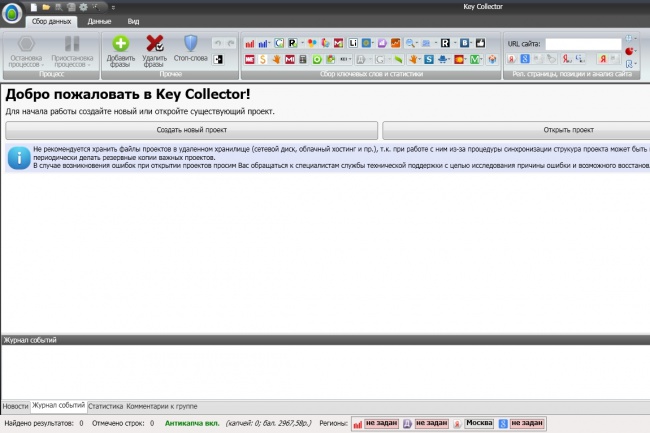Click the orange dollar sign icon
Screen dimensions: 650x433
click(x=262, y=59)
